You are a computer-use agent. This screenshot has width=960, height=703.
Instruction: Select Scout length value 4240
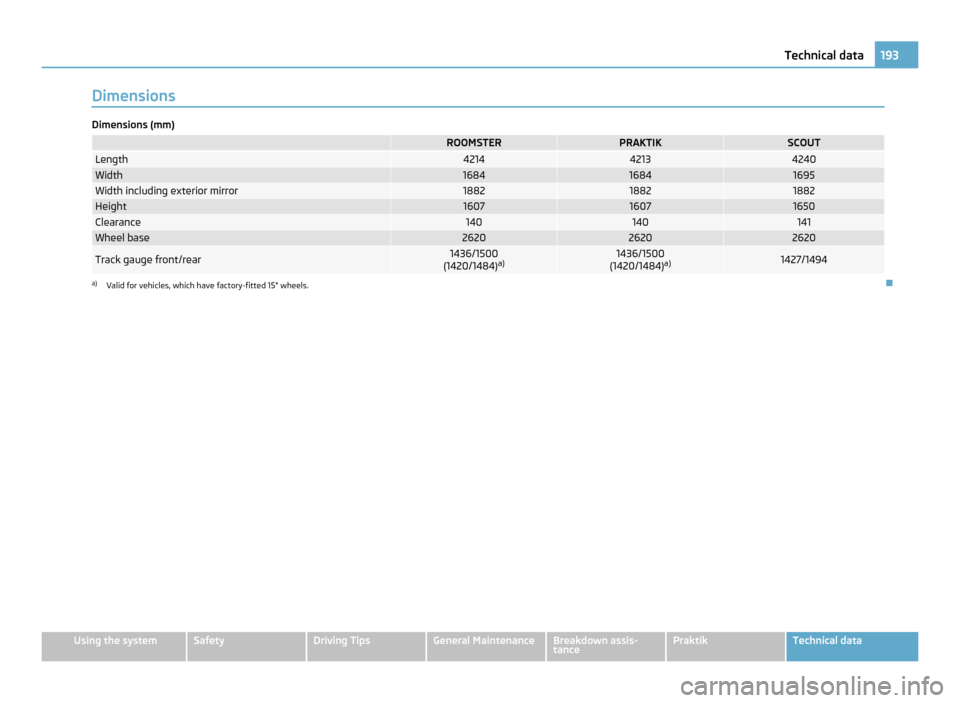(803, 159)
